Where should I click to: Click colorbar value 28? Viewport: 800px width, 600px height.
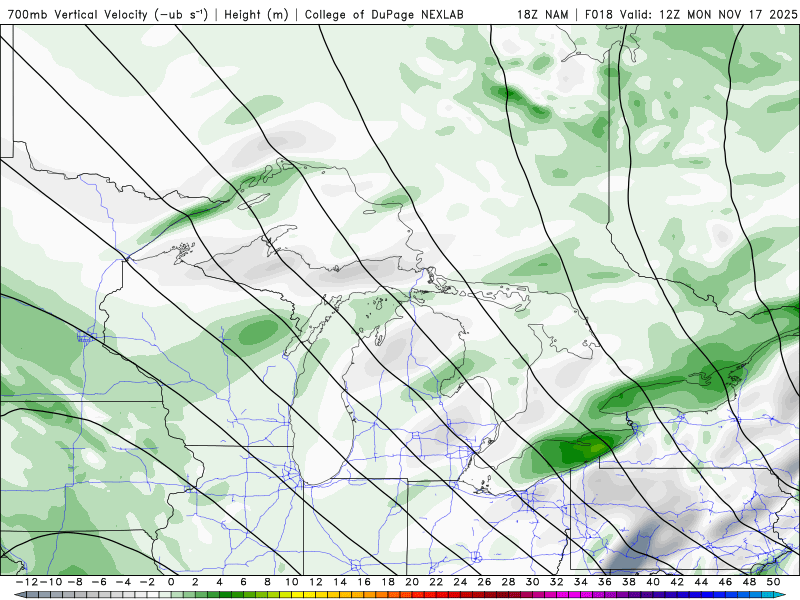[x=508, y=582]
